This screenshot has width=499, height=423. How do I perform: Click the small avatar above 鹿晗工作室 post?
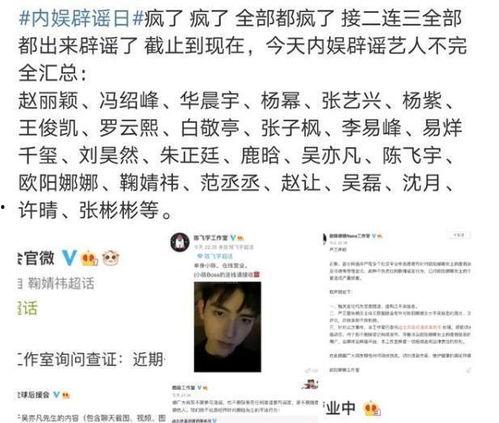coord(310,384)
